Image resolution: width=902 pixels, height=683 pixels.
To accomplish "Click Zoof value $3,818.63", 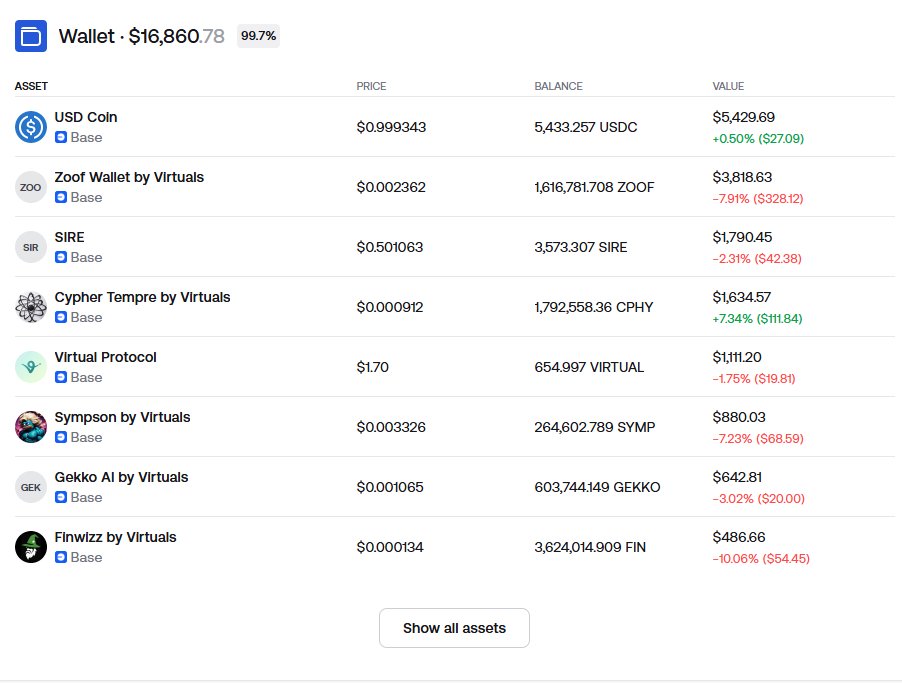I will point(742,177).
